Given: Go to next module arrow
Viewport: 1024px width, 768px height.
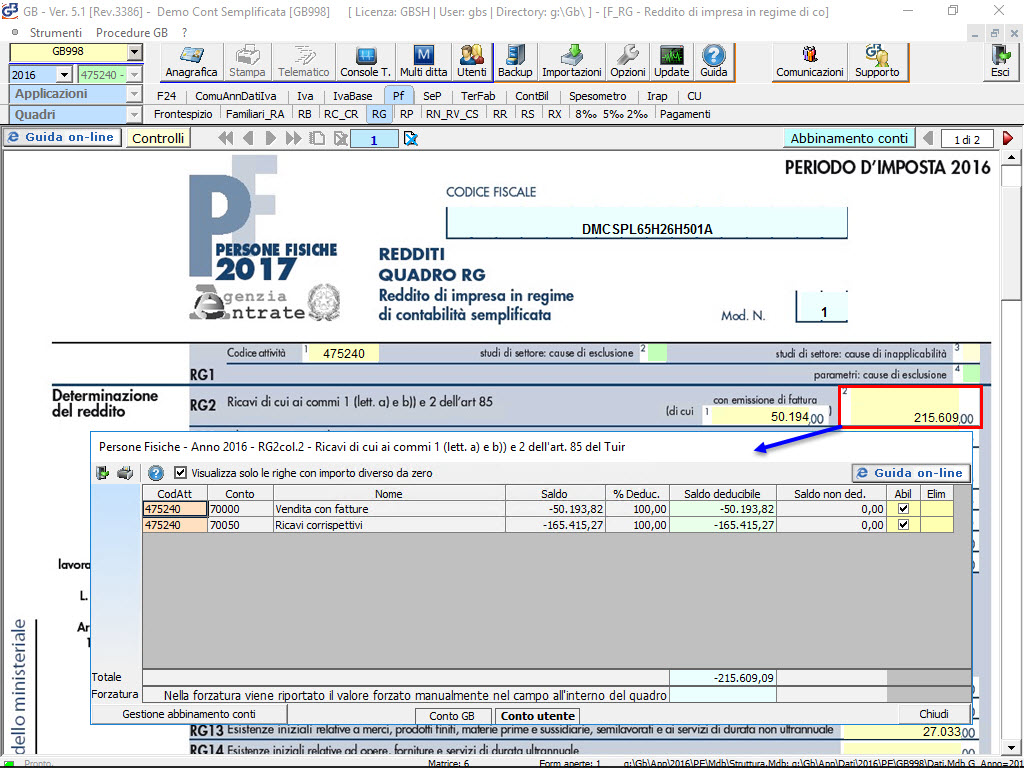Looking at the screenshot, I should pos(270,138).
